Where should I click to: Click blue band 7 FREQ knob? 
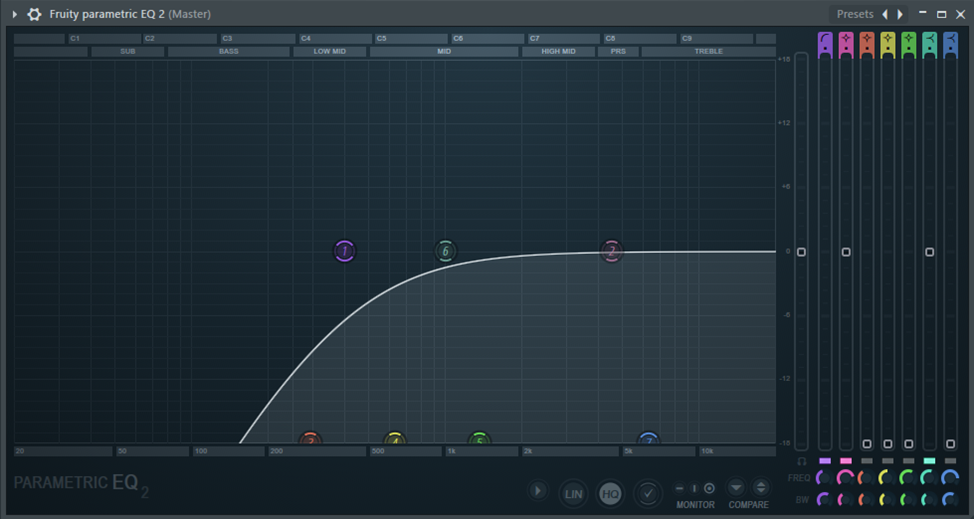click(x=950, y=478)
